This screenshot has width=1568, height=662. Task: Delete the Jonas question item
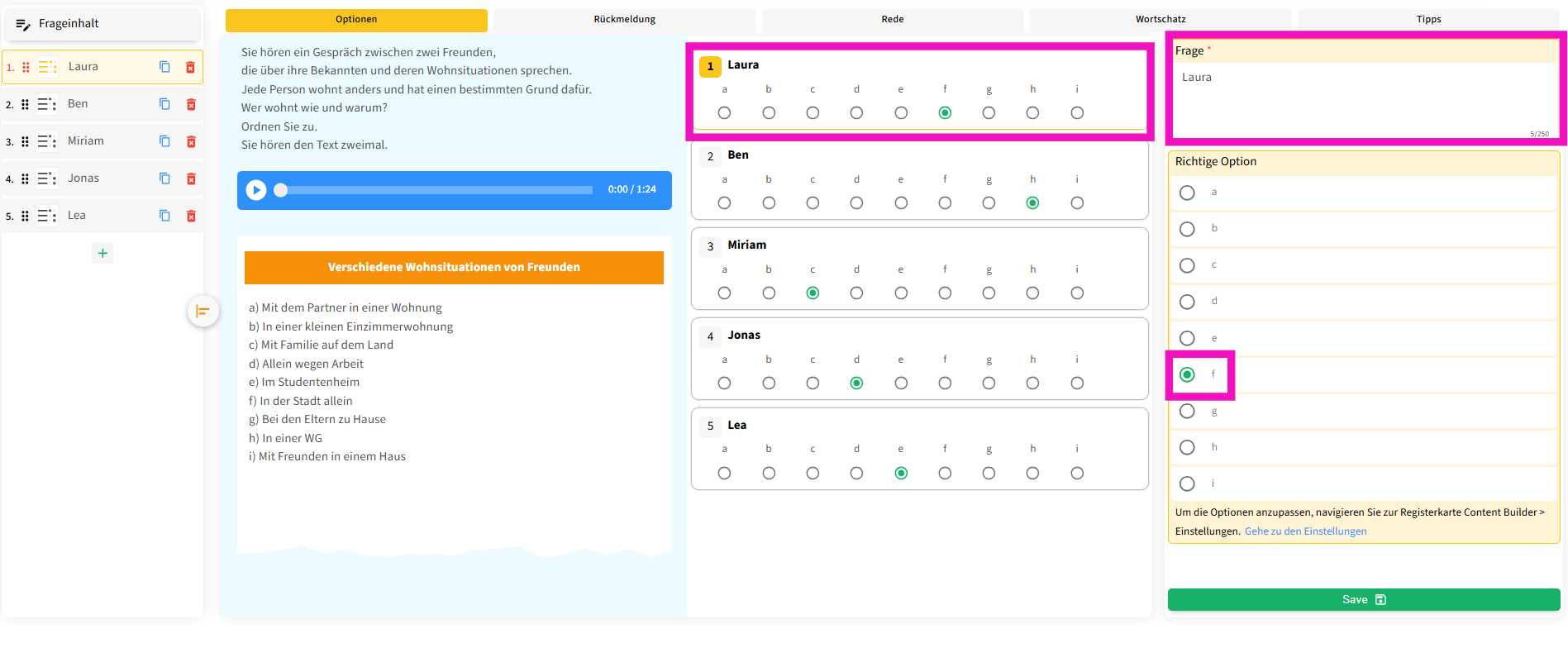pyautogui.click(x=191, y=179)
